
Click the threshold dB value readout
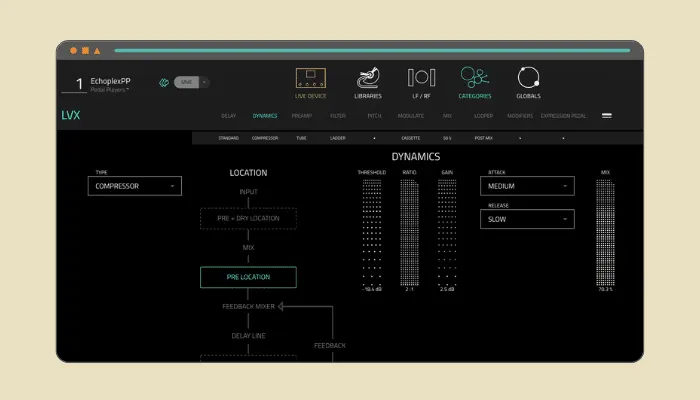[x=372, y=290]
